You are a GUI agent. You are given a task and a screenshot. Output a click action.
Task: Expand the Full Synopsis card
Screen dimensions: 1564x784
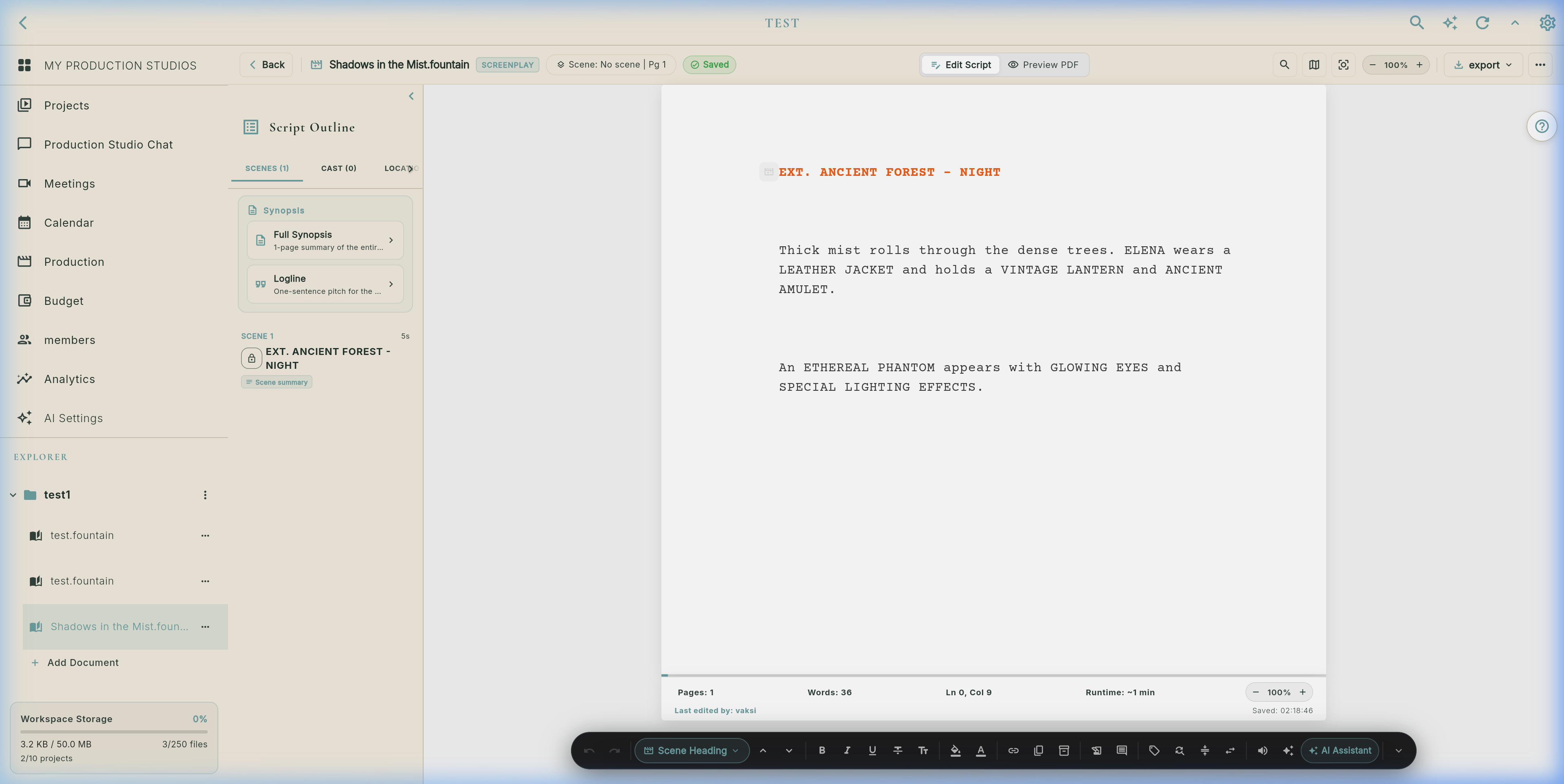325,240
